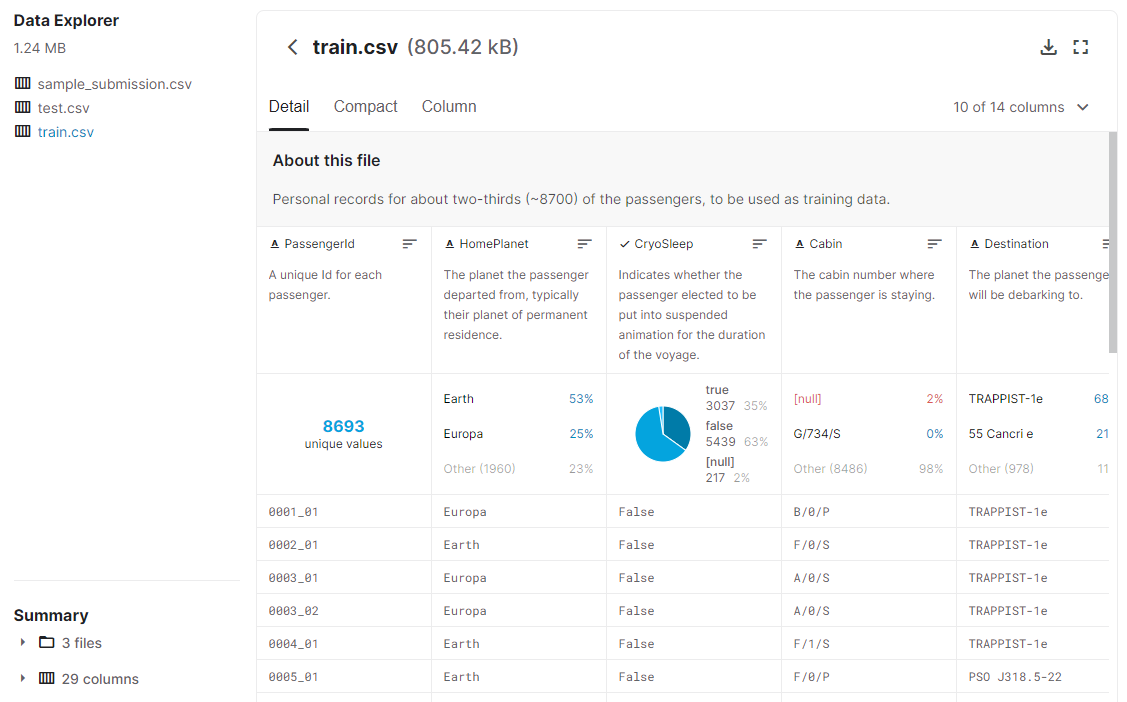Click the Earth 53% distribution row

518,399
